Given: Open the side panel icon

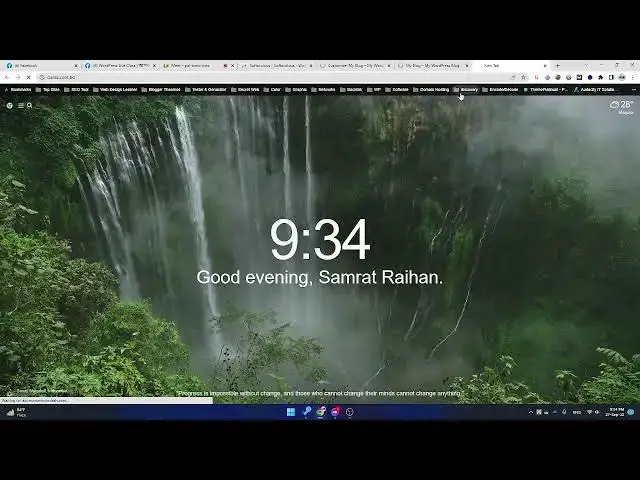Looking at the screenshot, I should (x=611, y=77).
